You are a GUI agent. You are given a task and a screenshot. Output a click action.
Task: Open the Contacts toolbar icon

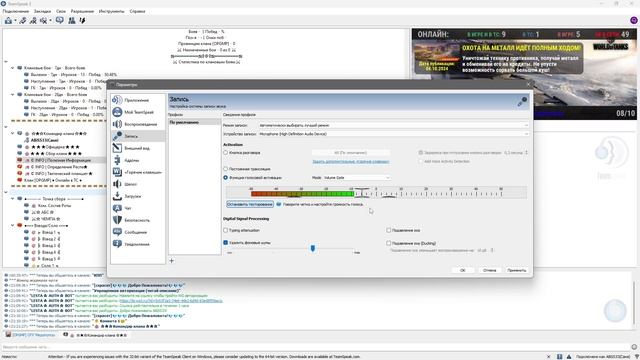tap(71, 20)
